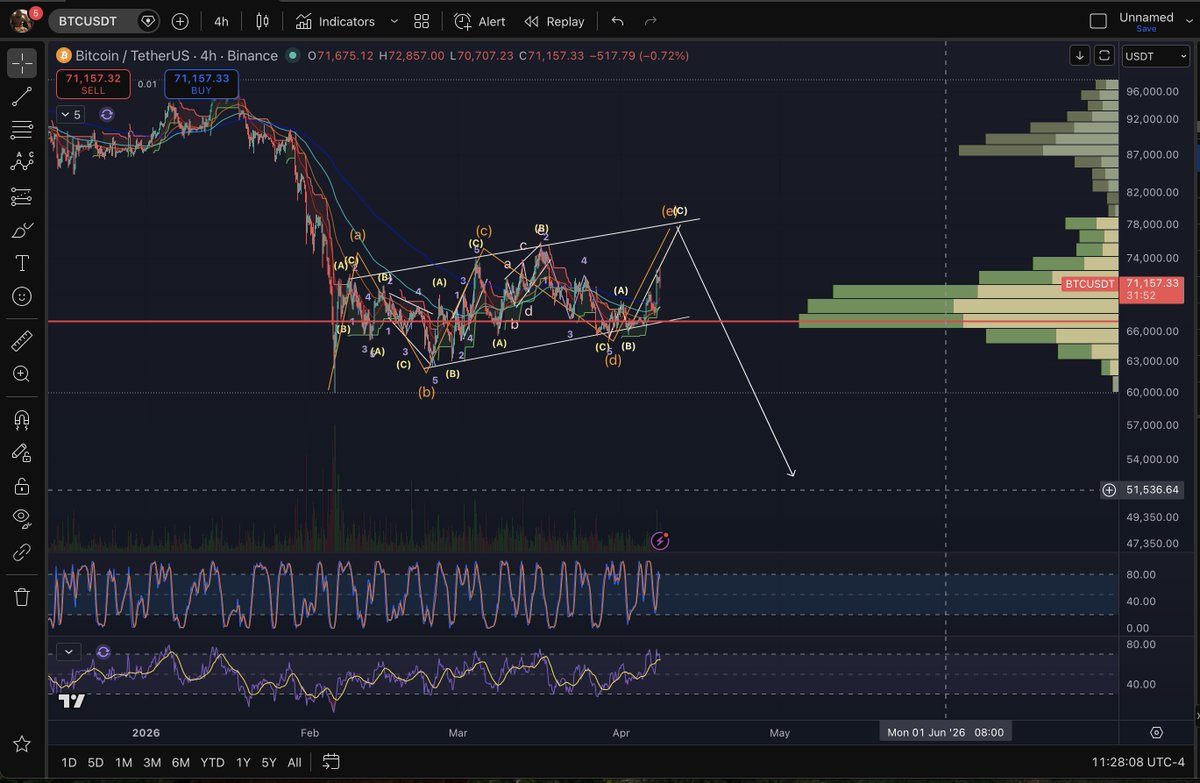This screenshot has height=783, width=1200.
Task: Delete drawings with the trash icon
Action: point(22,597)
